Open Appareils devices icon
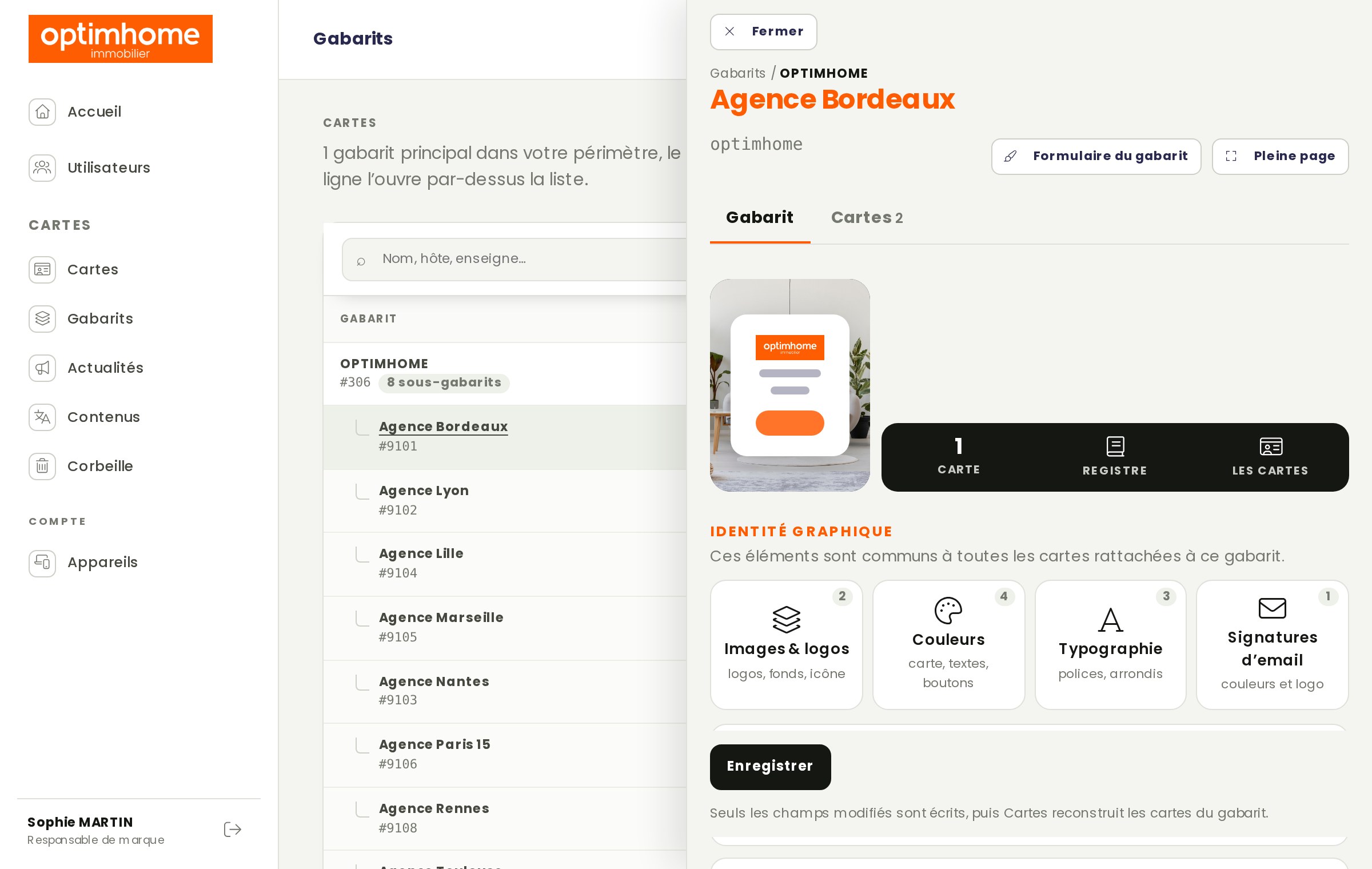Screen dimensions: 1372x869 point(42,562)
